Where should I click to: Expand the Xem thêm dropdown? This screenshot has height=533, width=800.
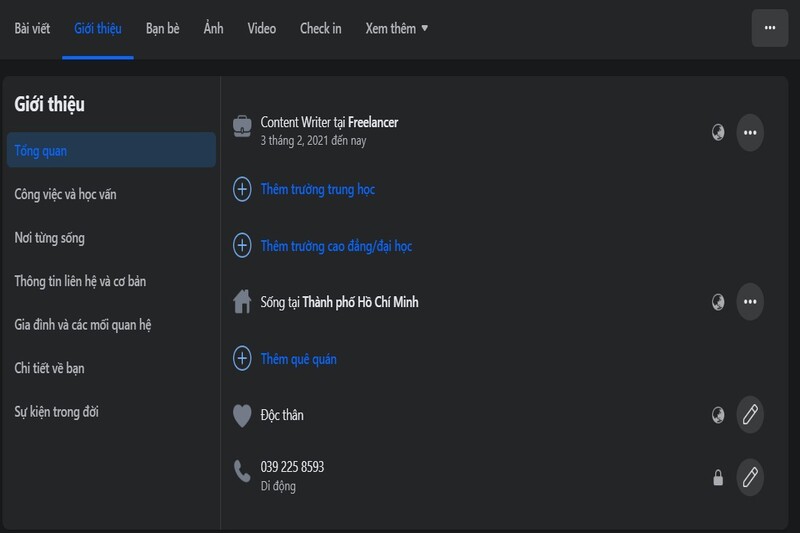coord(397,28)
